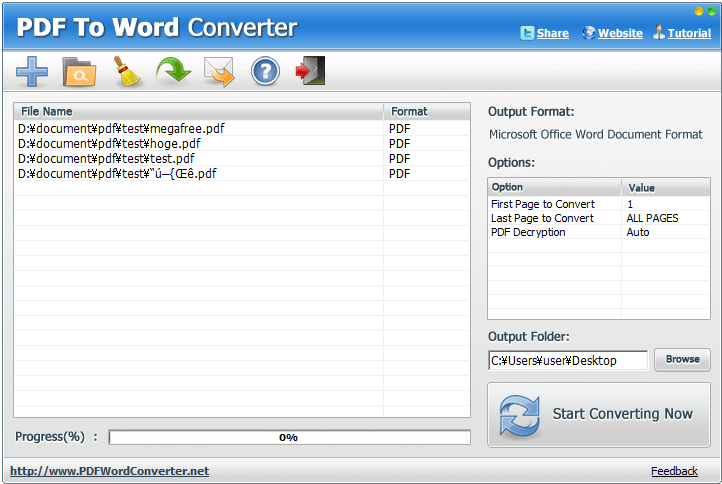Click the green curved arrow convert icon
The width and height of the screenshot is (722, 484).
click(173, 70)
